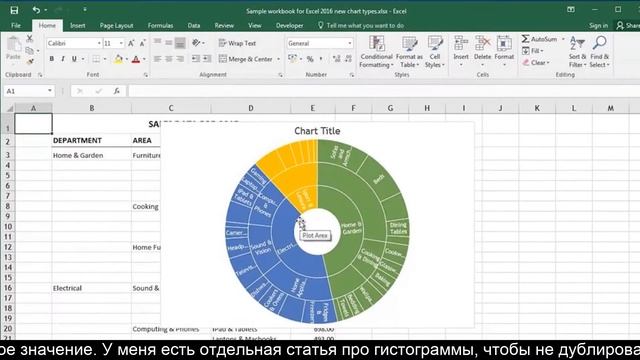Top-align cell contents

tap(157, 42)
